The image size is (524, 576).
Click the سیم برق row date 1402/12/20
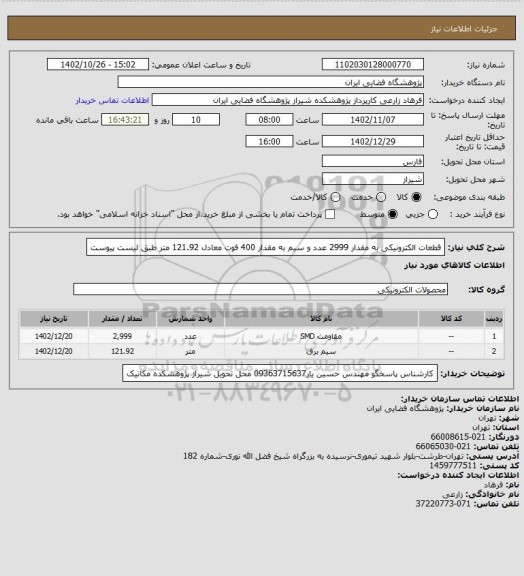54,351
